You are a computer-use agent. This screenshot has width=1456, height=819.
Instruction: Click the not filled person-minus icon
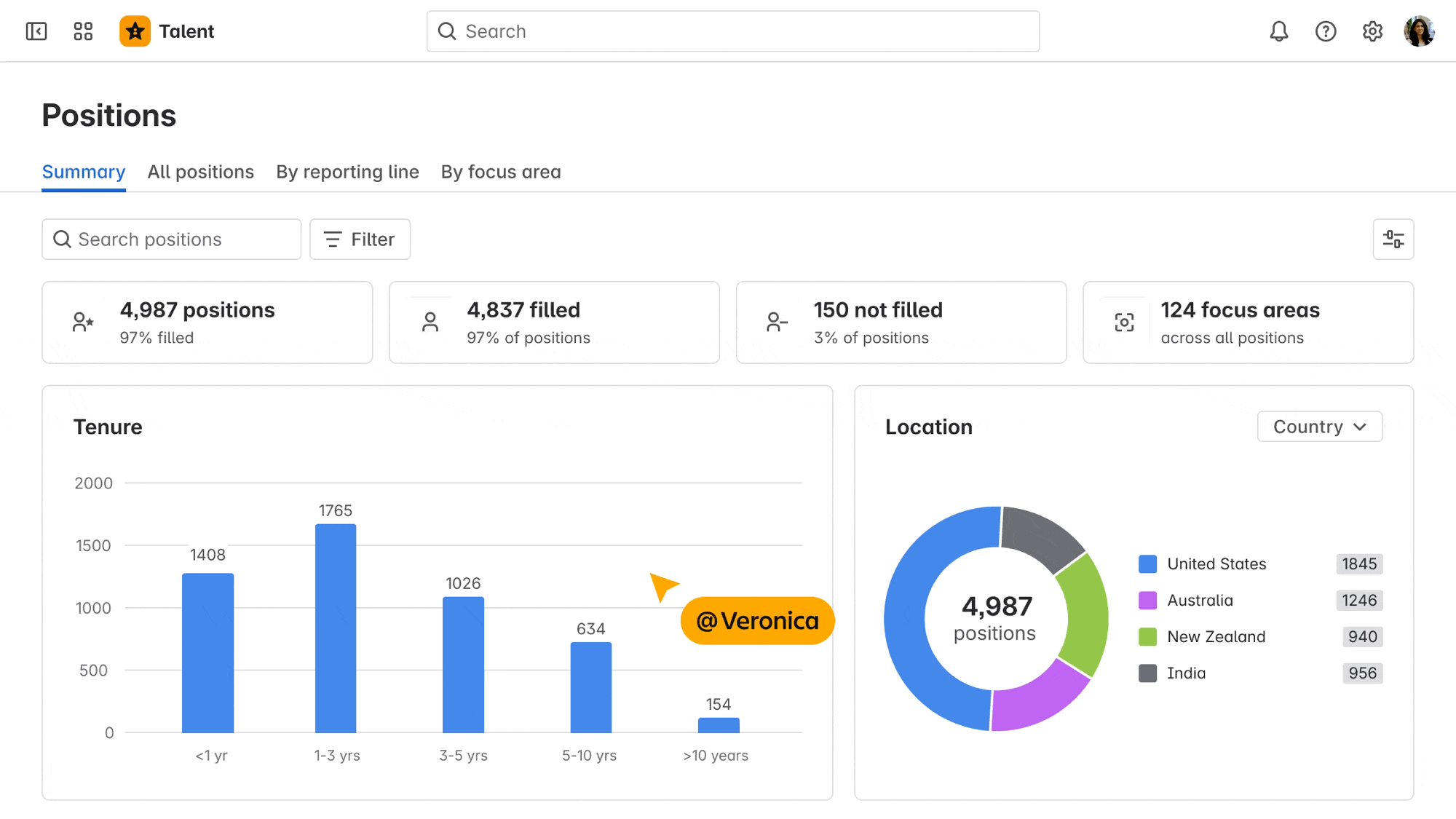pyautogui.click(x=777, y=323)
